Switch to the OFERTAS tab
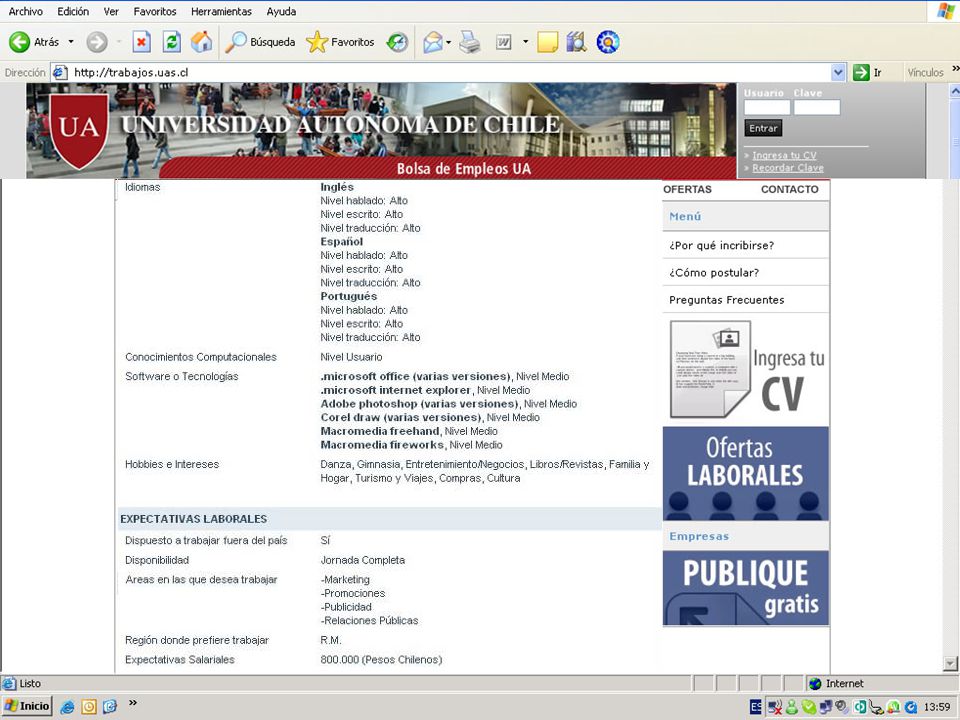 (x=687, y=189)
